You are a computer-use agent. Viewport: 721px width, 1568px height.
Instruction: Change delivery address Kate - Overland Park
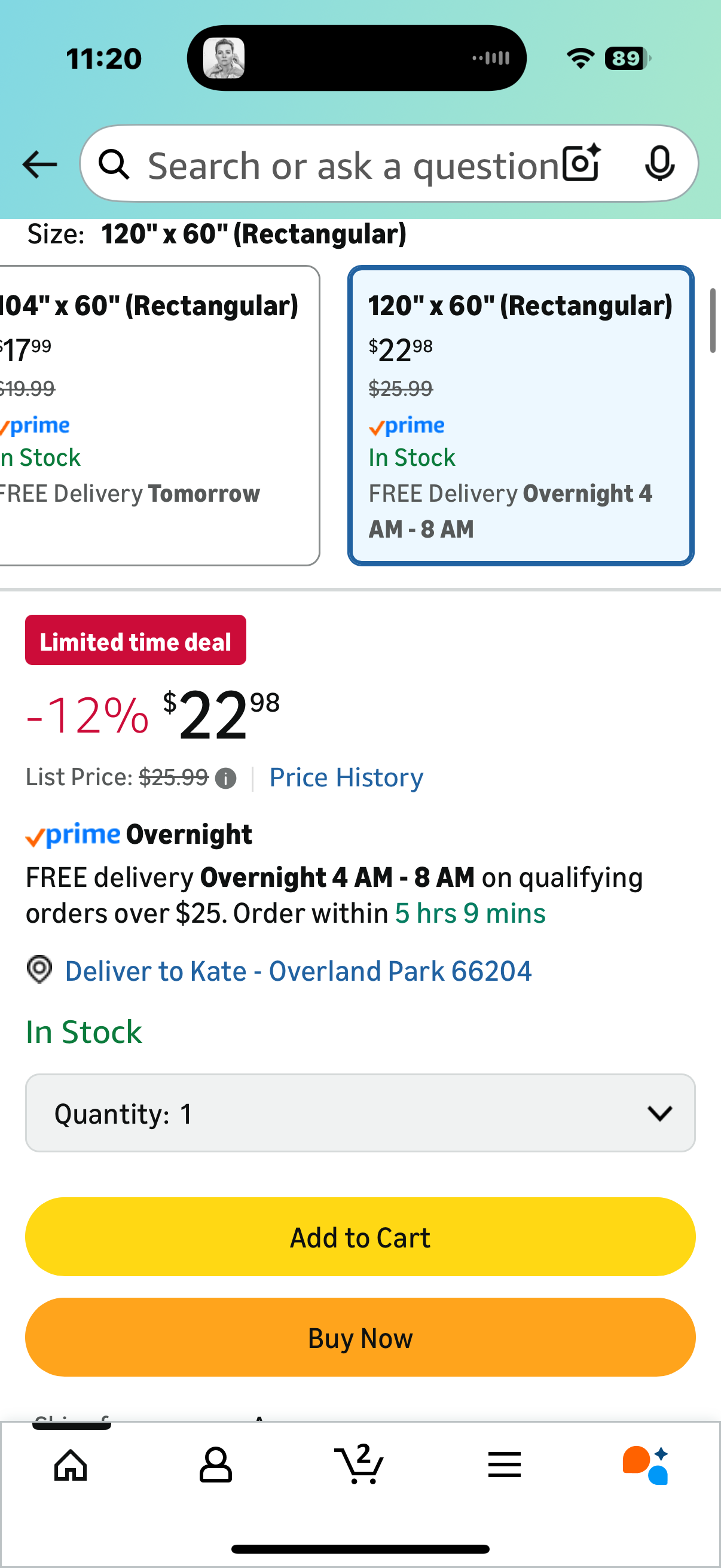point(298,970)
